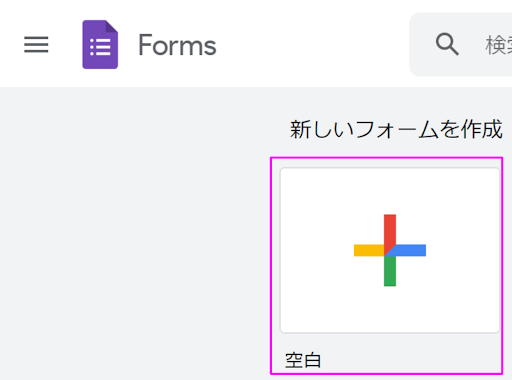This screenshot has width=512, height=380.
Task: Click the blue arm of the plus icon
Action: pos(411,250)
